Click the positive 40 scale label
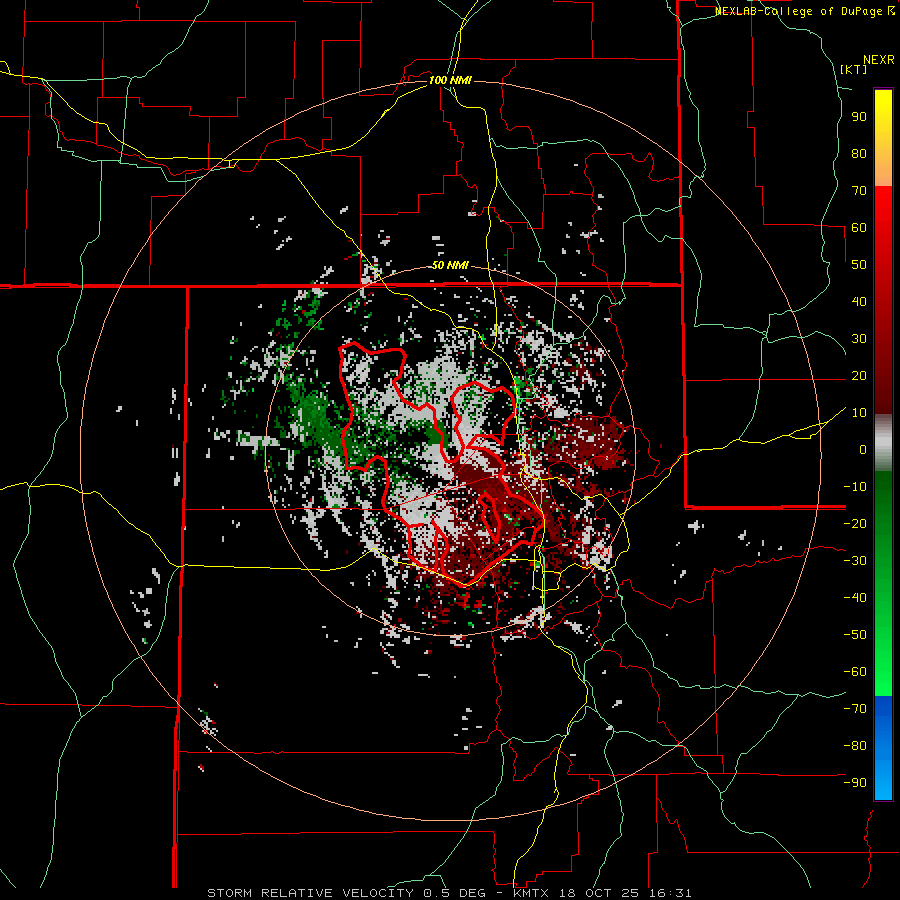Viewport: 900px width, 900px height. 859,301
